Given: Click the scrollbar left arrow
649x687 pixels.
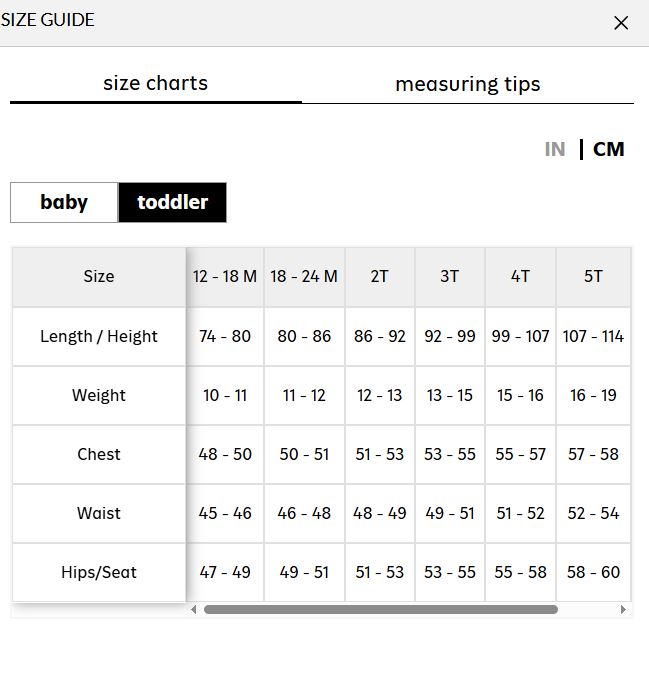Looking at the screenshot, I should (x=194, y=609).
